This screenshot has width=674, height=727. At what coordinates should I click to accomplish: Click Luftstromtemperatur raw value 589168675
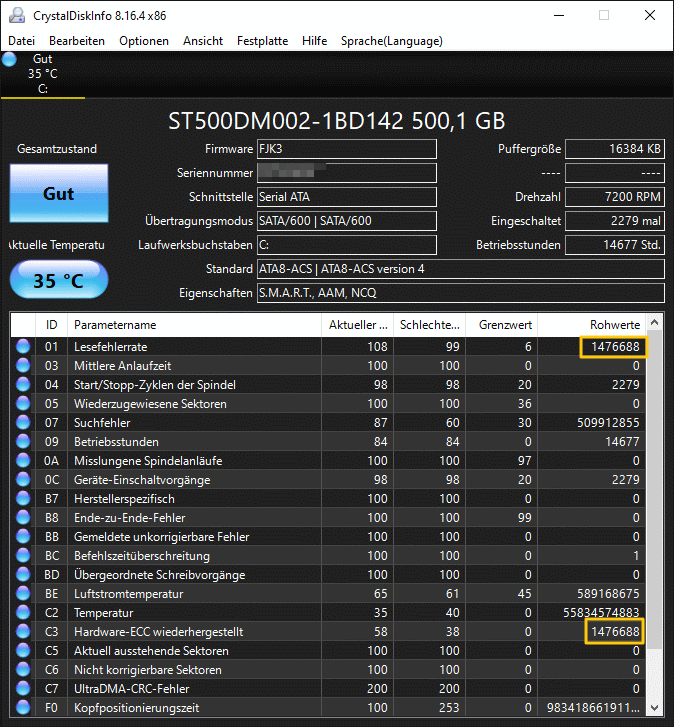tap(608, 593)
